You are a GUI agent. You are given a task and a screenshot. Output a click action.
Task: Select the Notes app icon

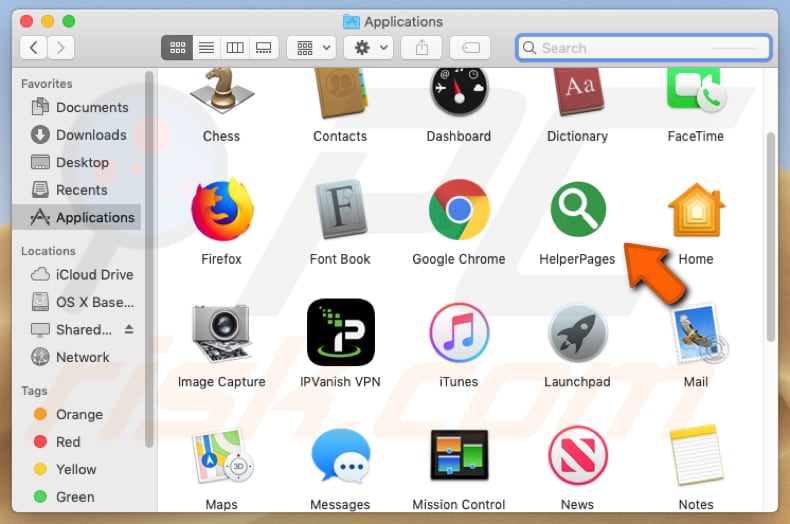[696, 455]
